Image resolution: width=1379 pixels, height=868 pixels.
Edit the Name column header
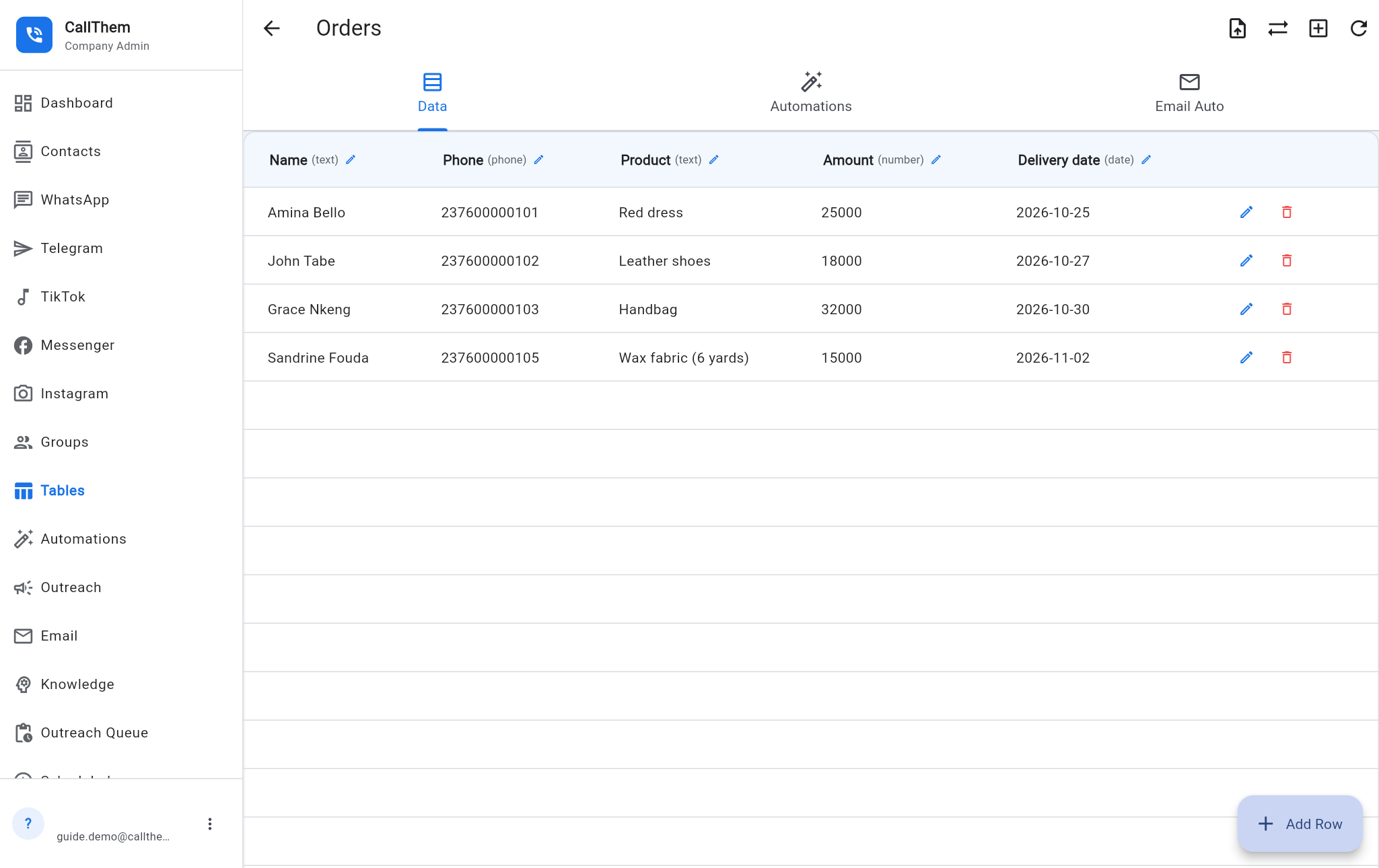pyautogui.click(x=351, y=160)
